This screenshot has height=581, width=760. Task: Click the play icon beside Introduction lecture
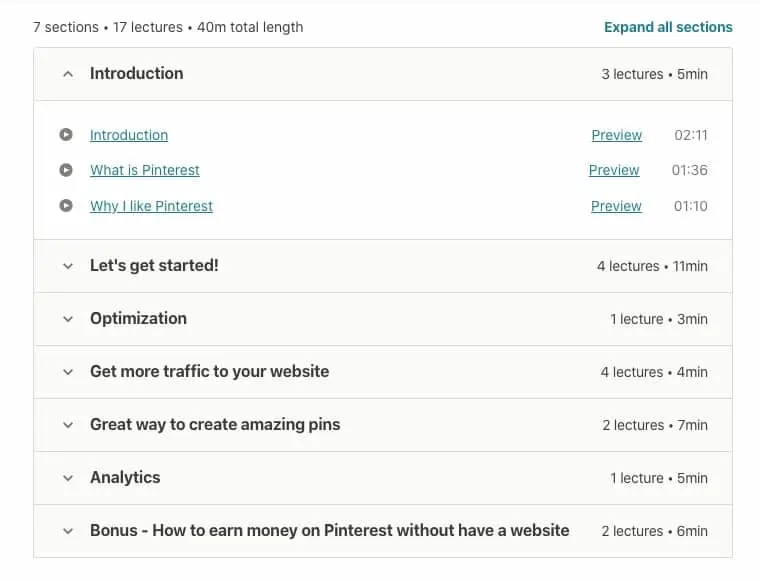click(66, 134)
